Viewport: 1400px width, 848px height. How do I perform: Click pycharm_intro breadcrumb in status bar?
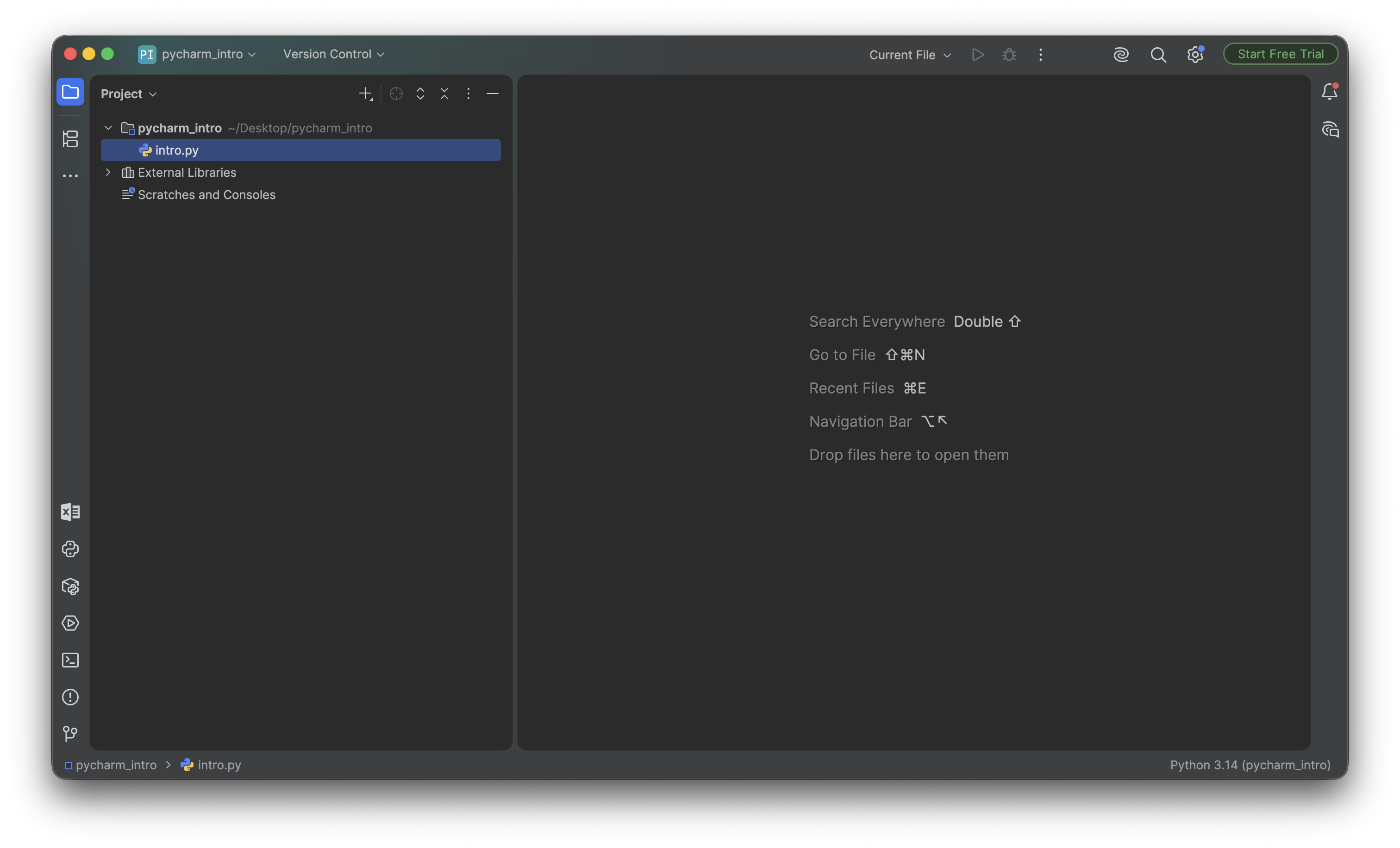[111, 765]
